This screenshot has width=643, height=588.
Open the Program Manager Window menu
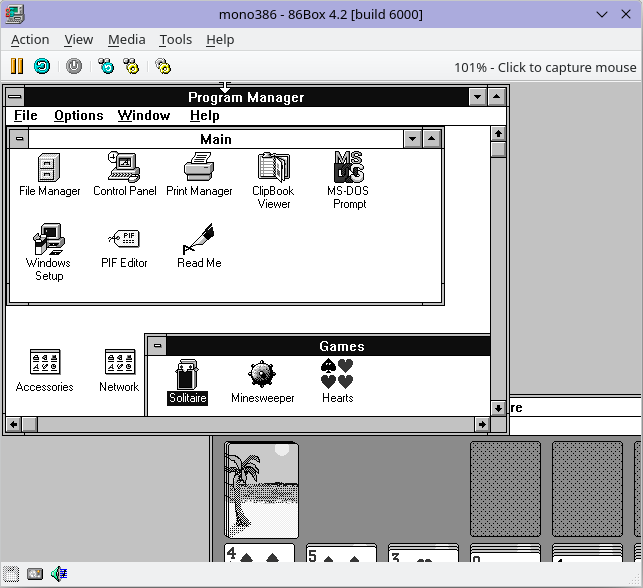pos(144,116)
